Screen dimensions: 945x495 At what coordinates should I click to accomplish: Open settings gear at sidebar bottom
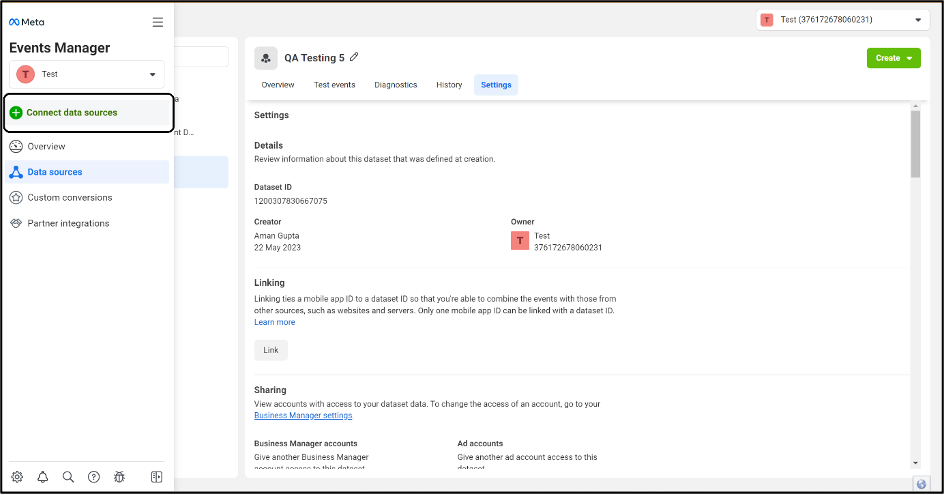(17, 477)
